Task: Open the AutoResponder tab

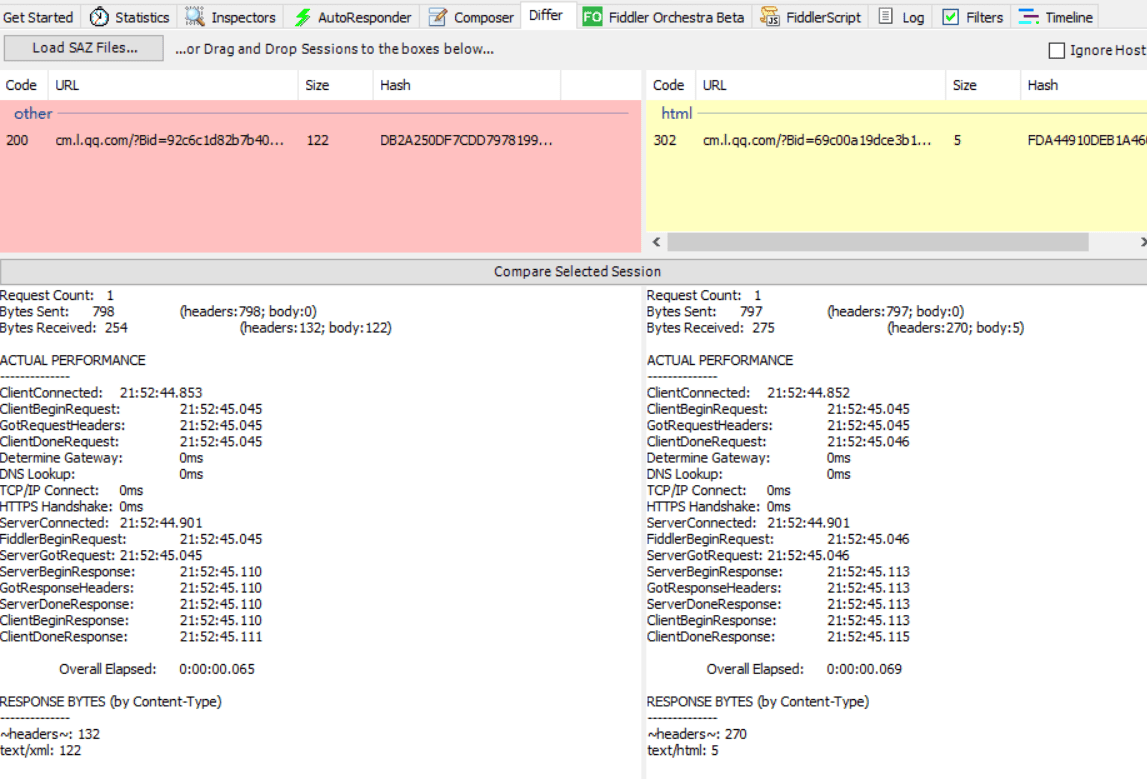Action: pos(353,17)
